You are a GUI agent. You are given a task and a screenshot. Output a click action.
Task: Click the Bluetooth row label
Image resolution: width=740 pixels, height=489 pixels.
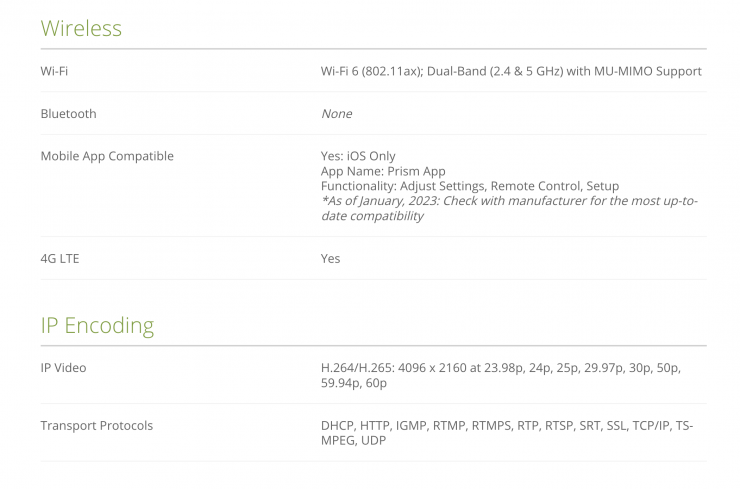click(x=68, y=114)
